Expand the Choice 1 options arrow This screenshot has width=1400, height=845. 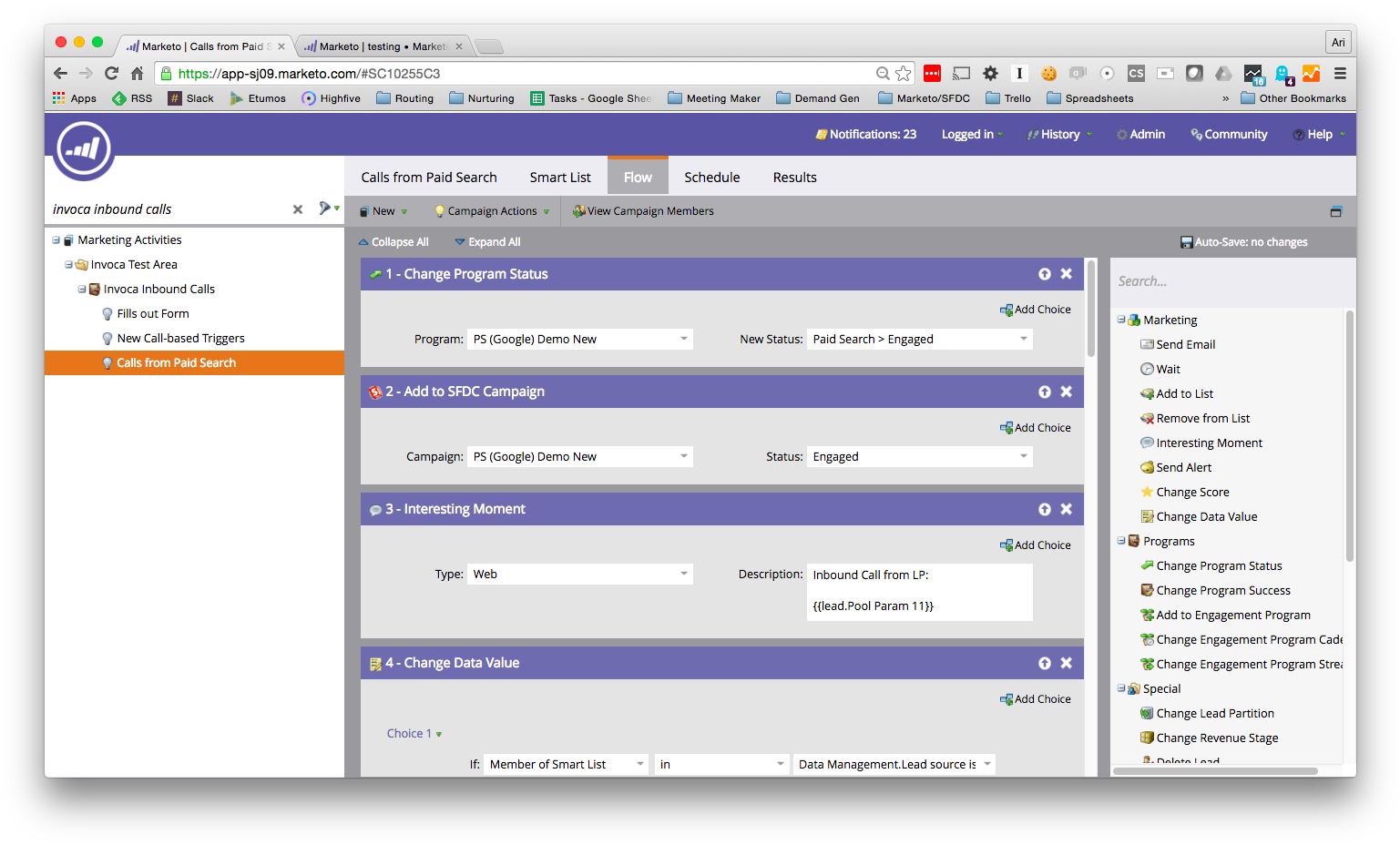click(x=439, y=734)
